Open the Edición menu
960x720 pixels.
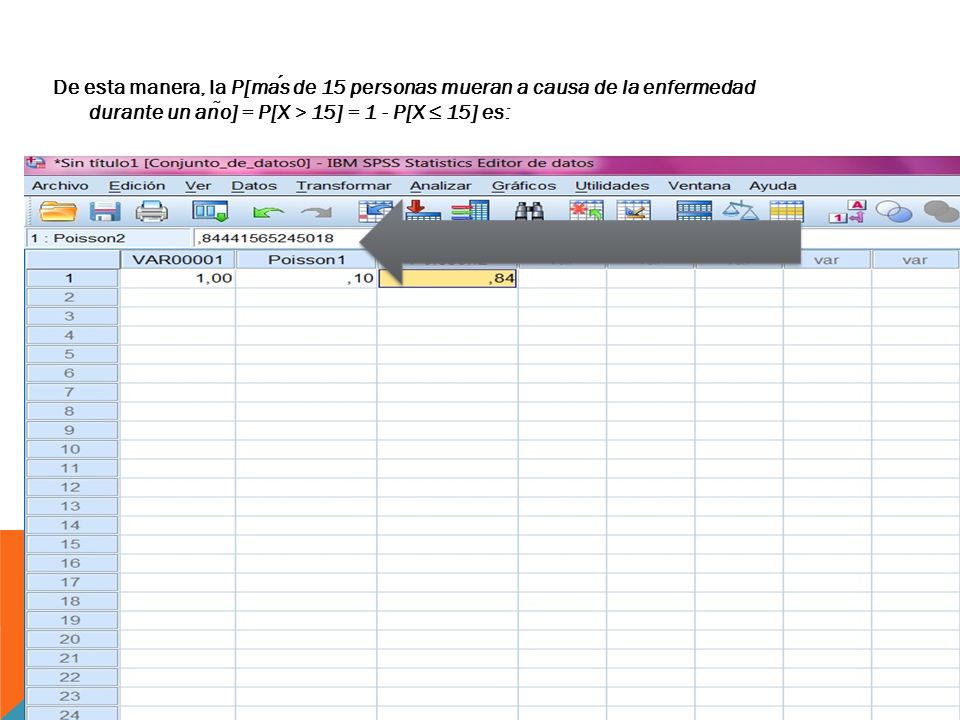[x=137, y=186]
